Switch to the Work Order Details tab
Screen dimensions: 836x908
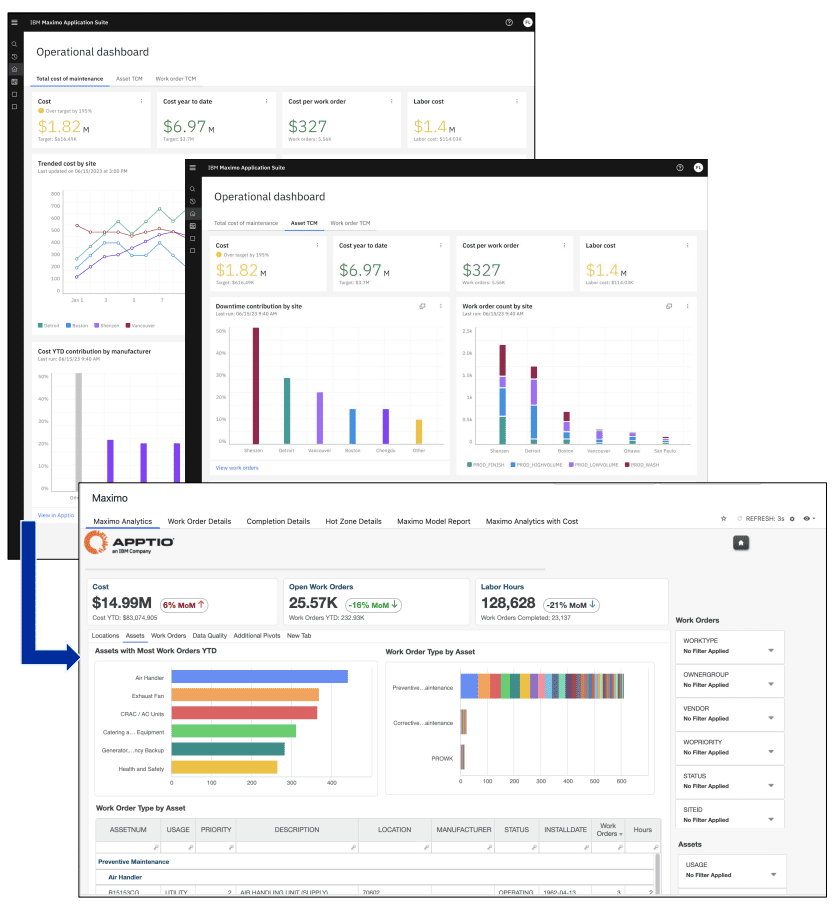[199, 521]
